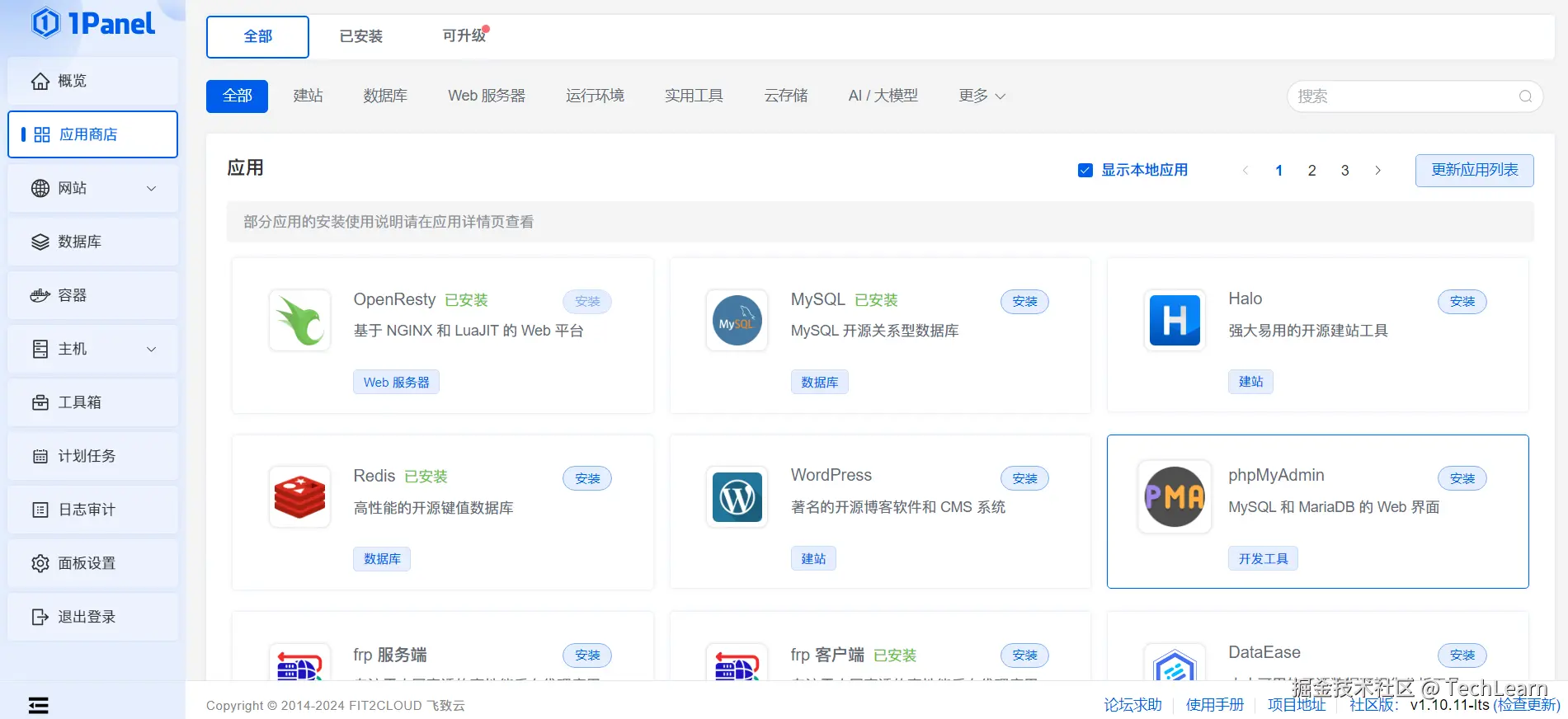
Task: Switch to the 已安装 tab
Action: point(360,36)
